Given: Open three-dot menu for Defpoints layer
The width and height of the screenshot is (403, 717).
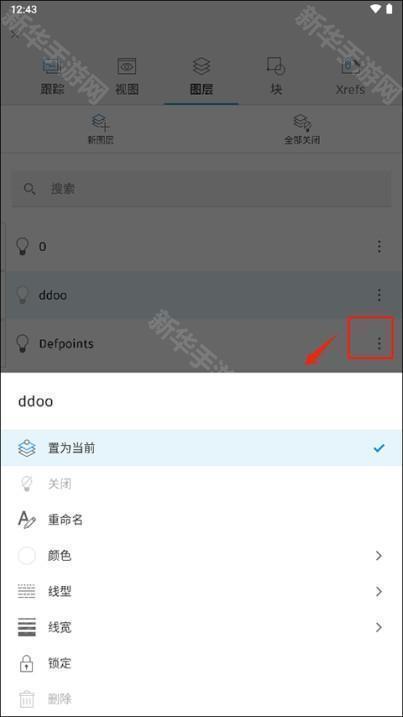Looking at the screenshot, I should pos(379,343).
